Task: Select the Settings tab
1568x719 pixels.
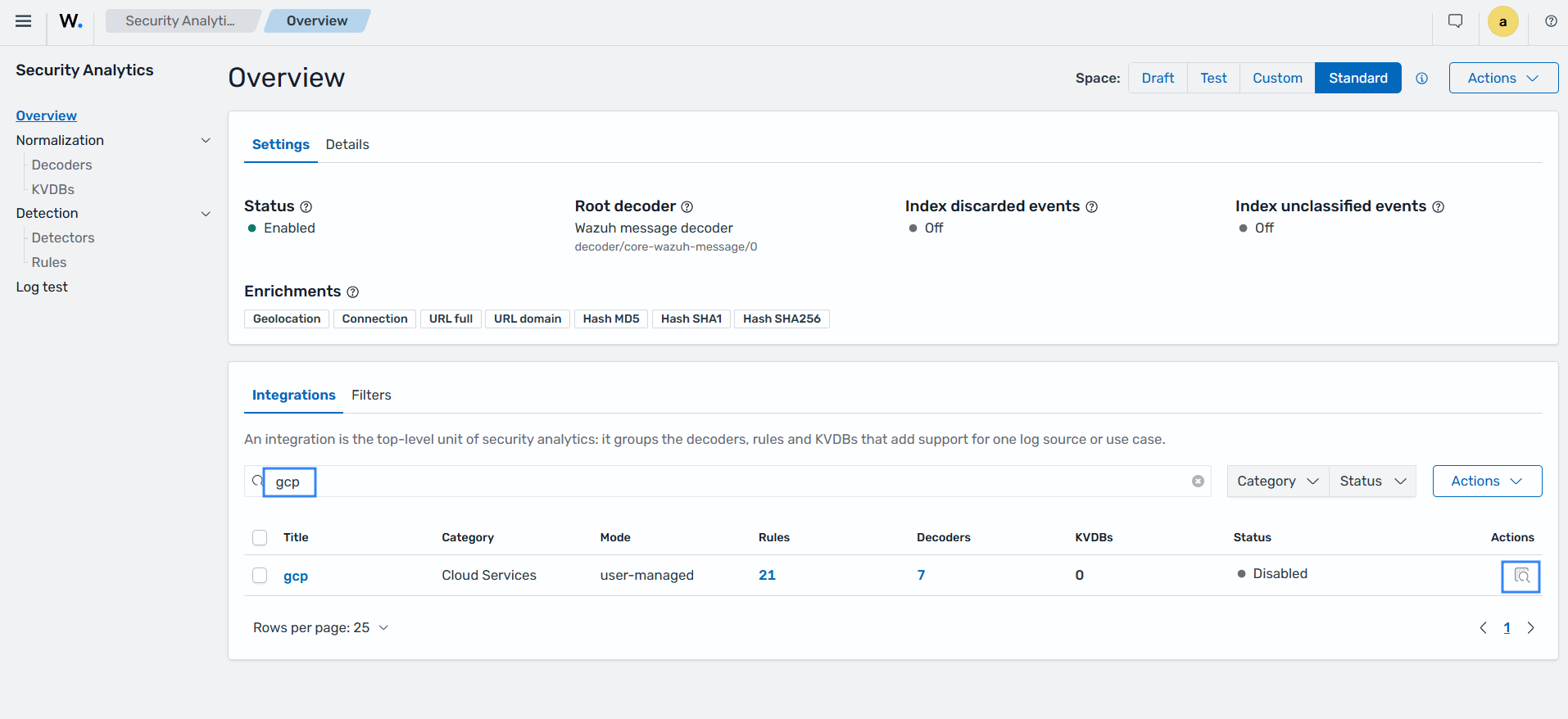Action: [x=281, y=145]
